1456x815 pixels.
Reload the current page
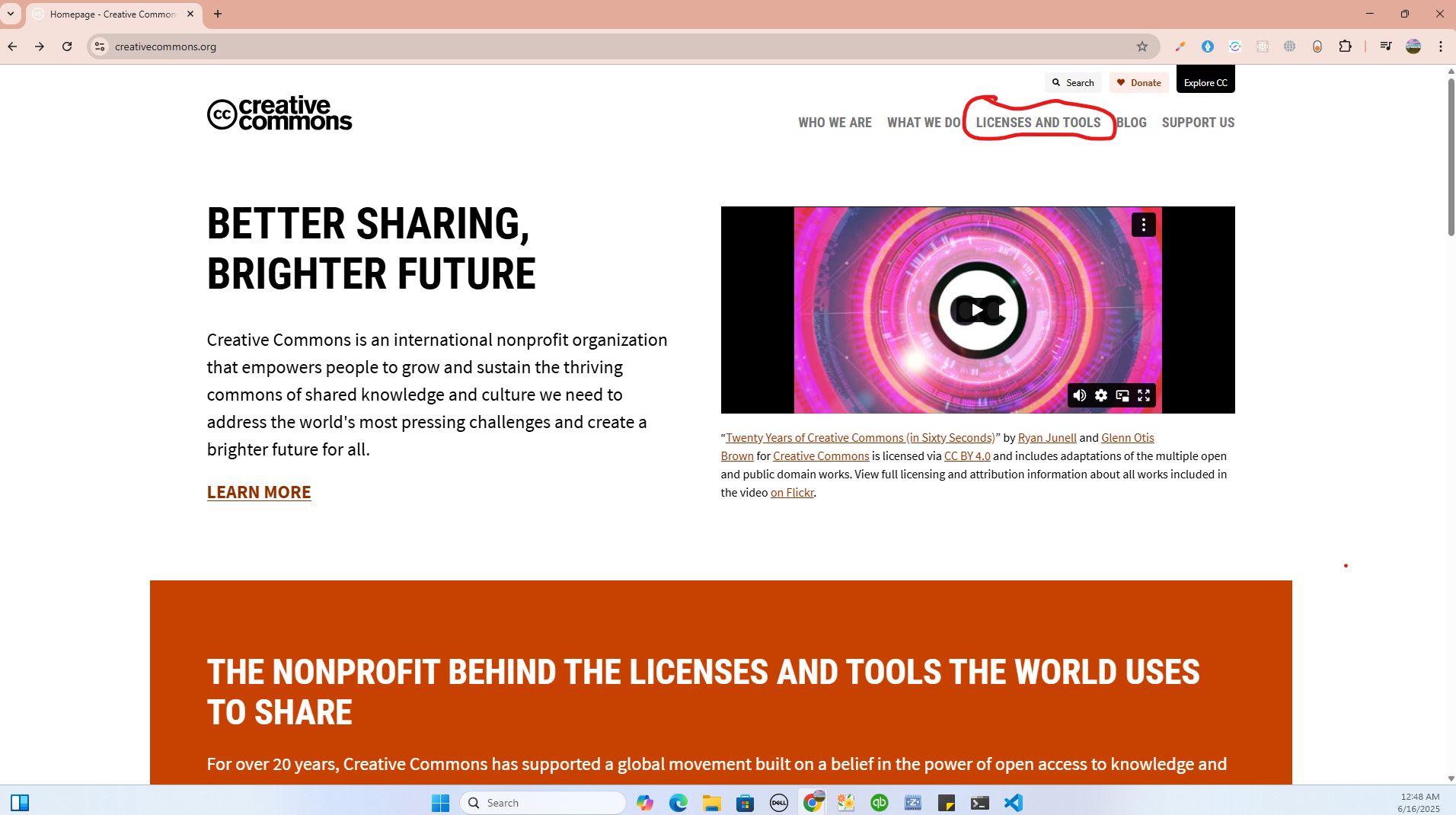click(67, 46)
